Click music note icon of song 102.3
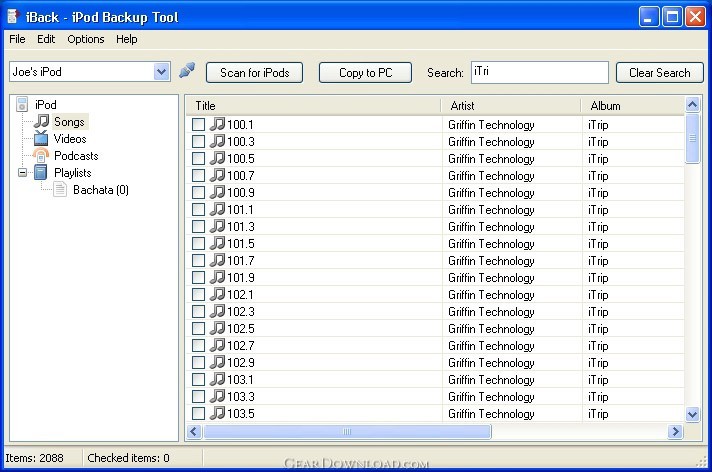712x472 pixels. [218, 311]
